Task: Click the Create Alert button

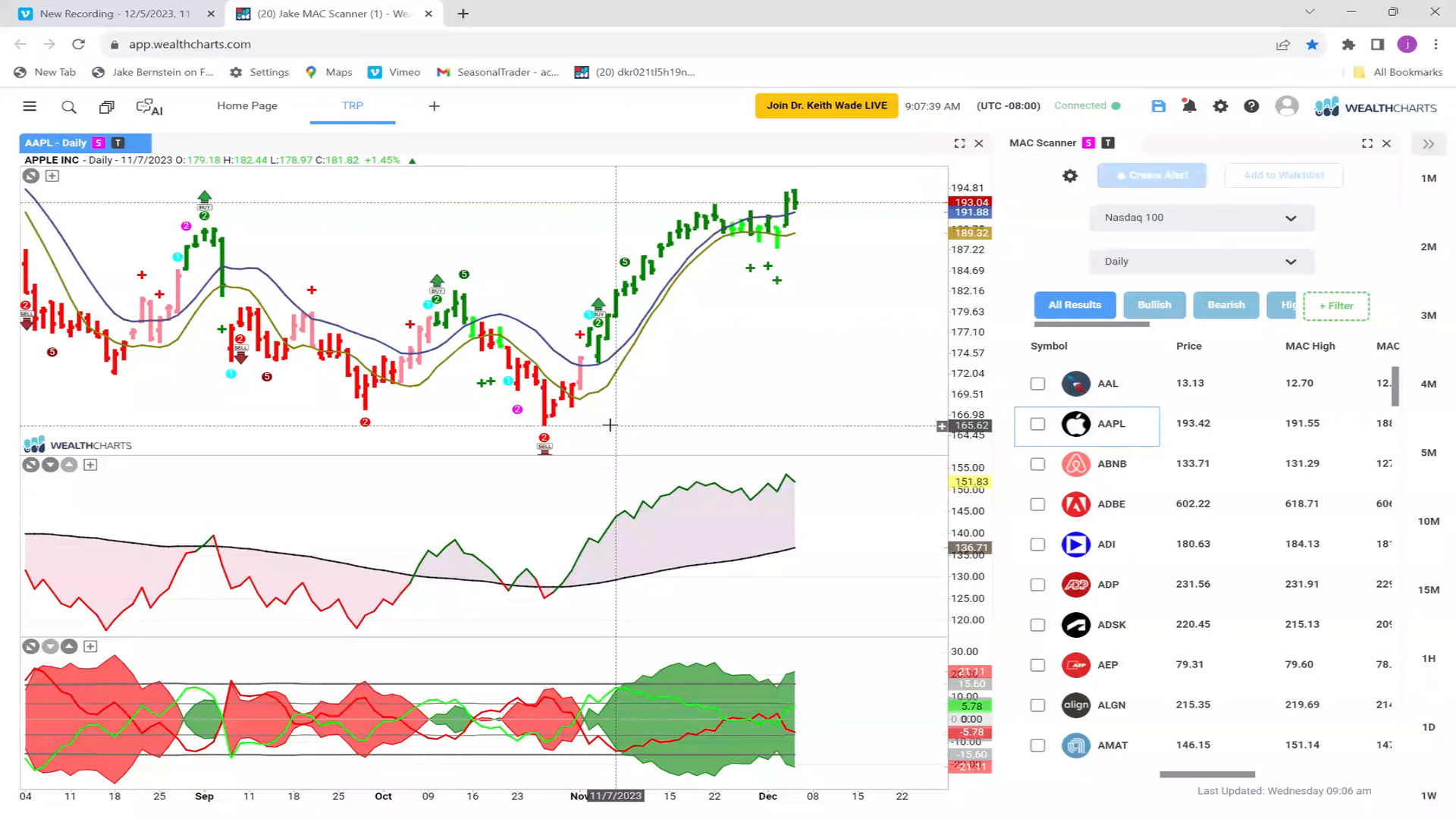Action: (1152, 175)
